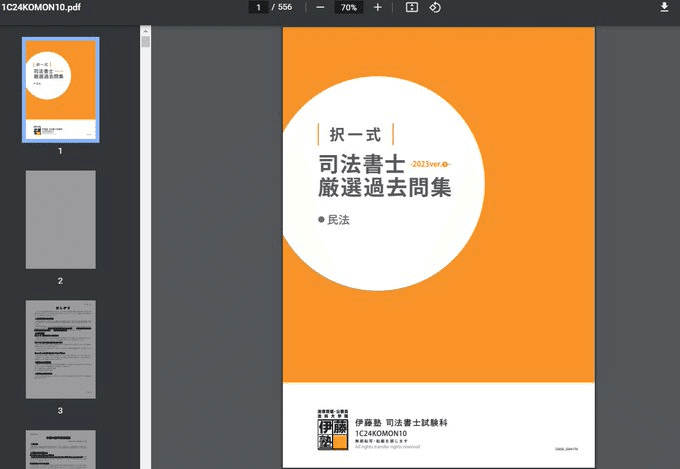680x469 pixels.
Task: Open the partly visible fourth page thumbnail
Action: point(61,449)
